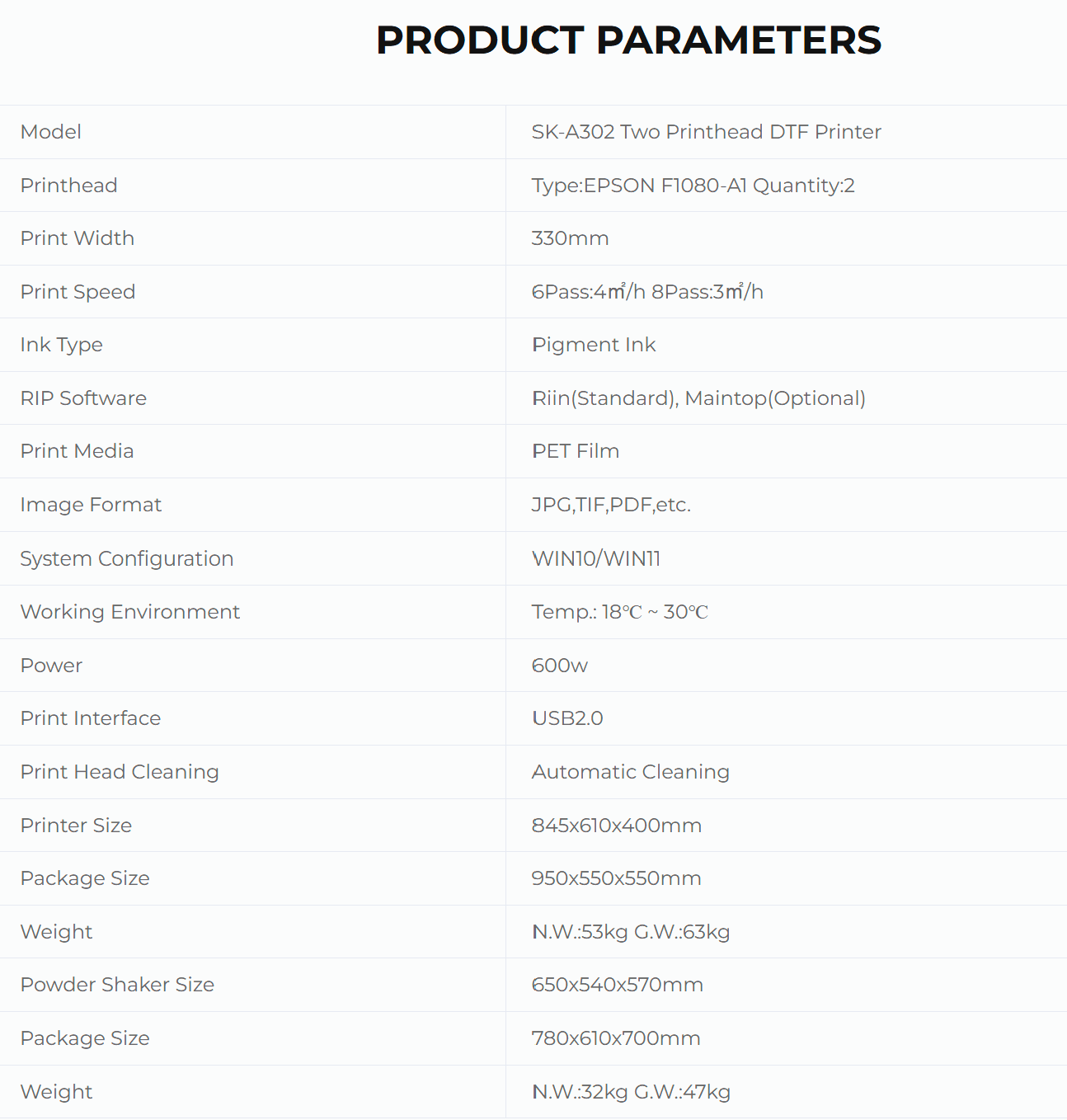Click the PRODUCT PARAMETERS heading

click(x=628, y=40)
